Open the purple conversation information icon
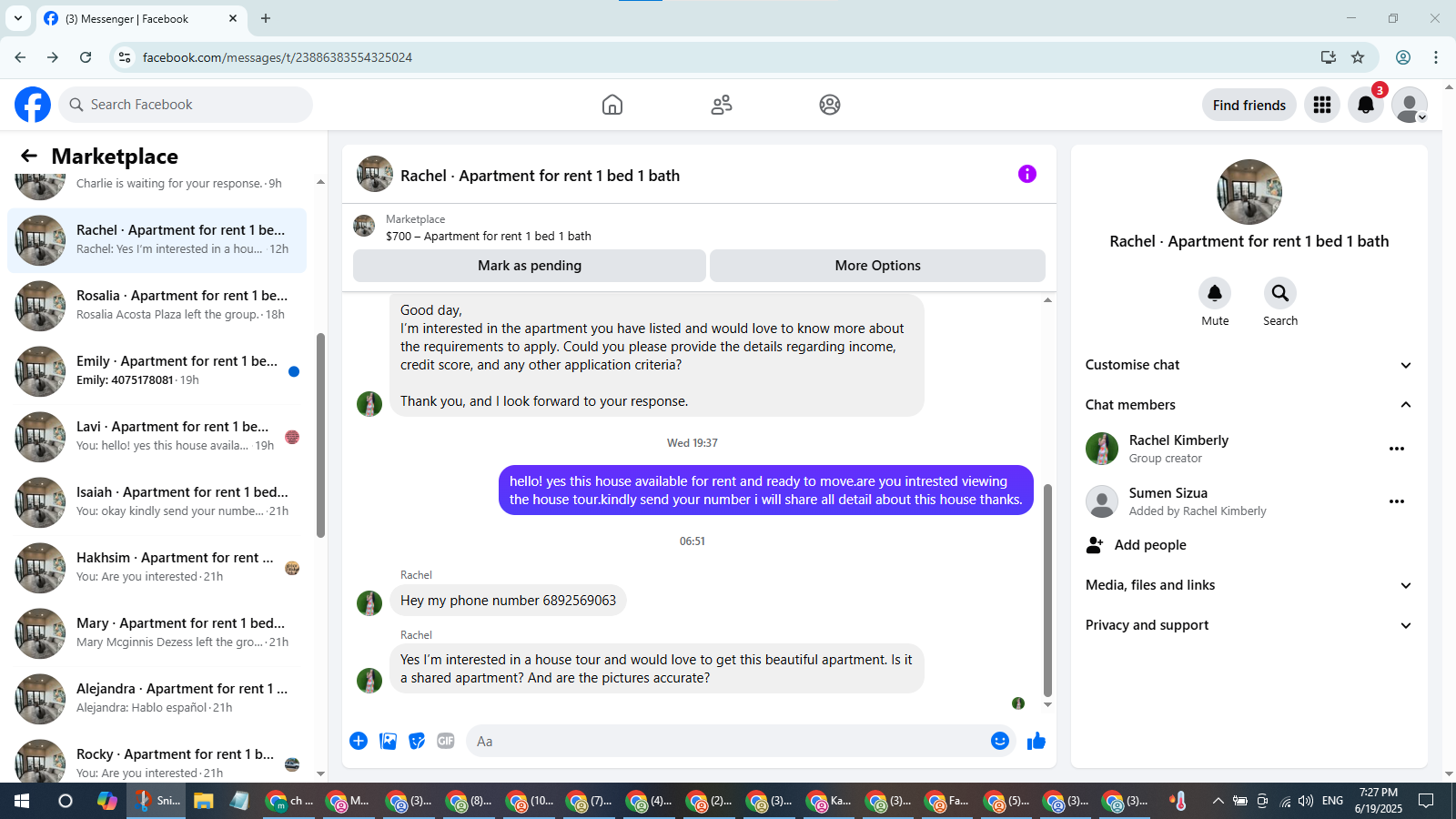 coord(1027,174)
